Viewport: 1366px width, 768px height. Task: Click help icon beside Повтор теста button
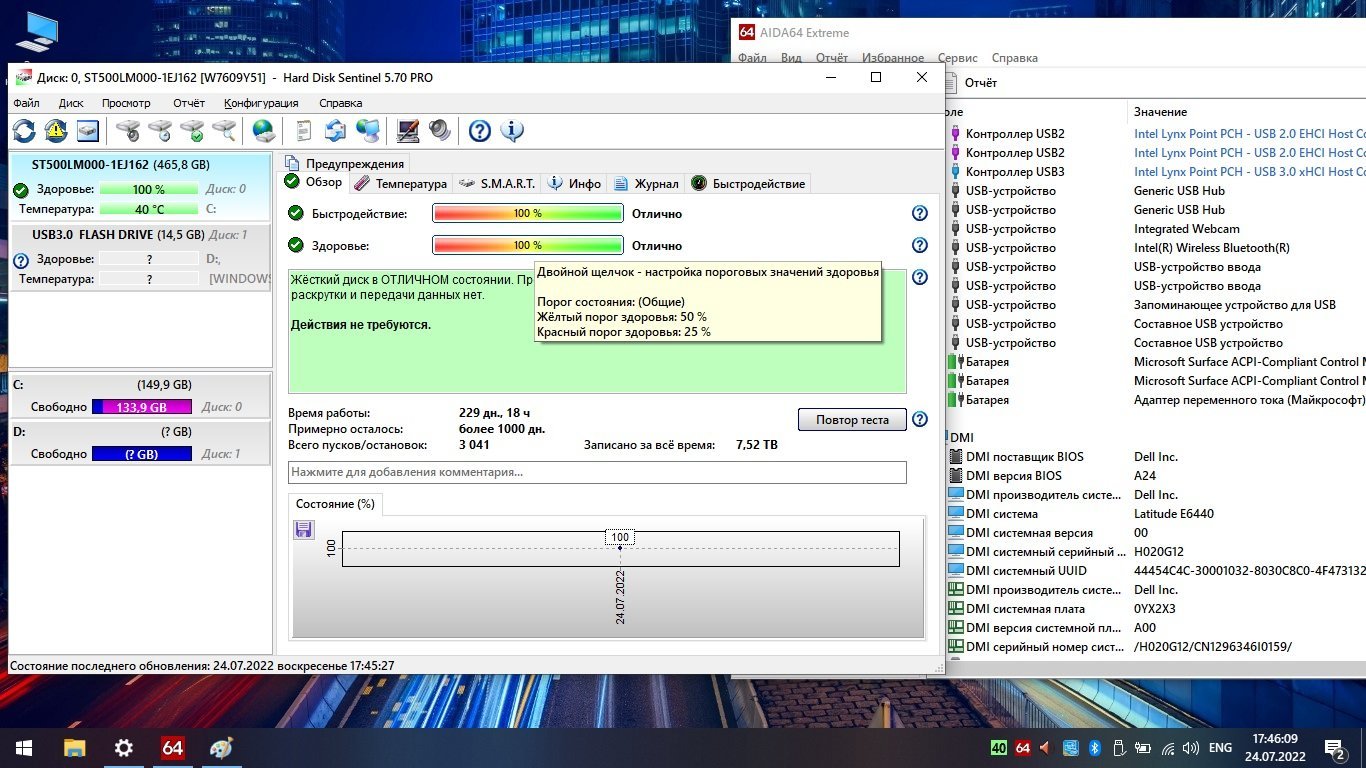pos(920,420)
